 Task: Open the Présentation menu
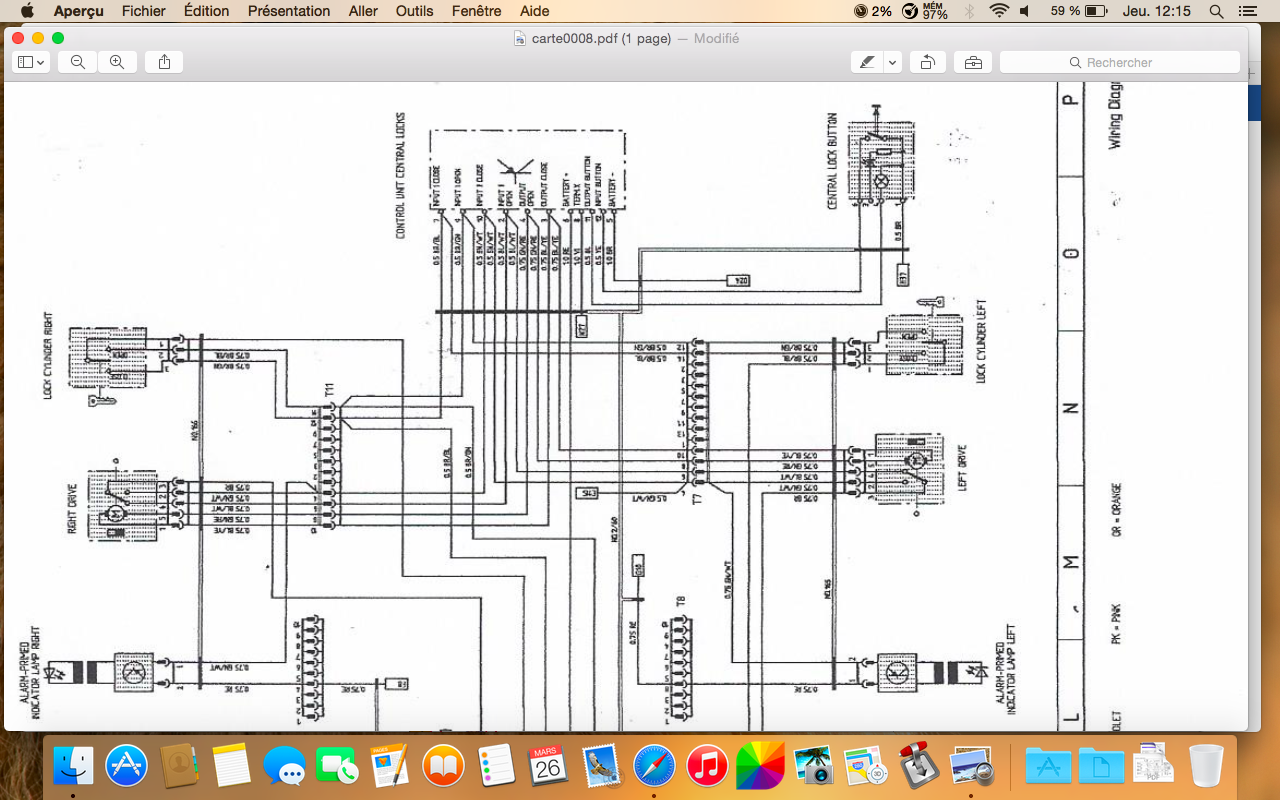(x=289, y=11)
